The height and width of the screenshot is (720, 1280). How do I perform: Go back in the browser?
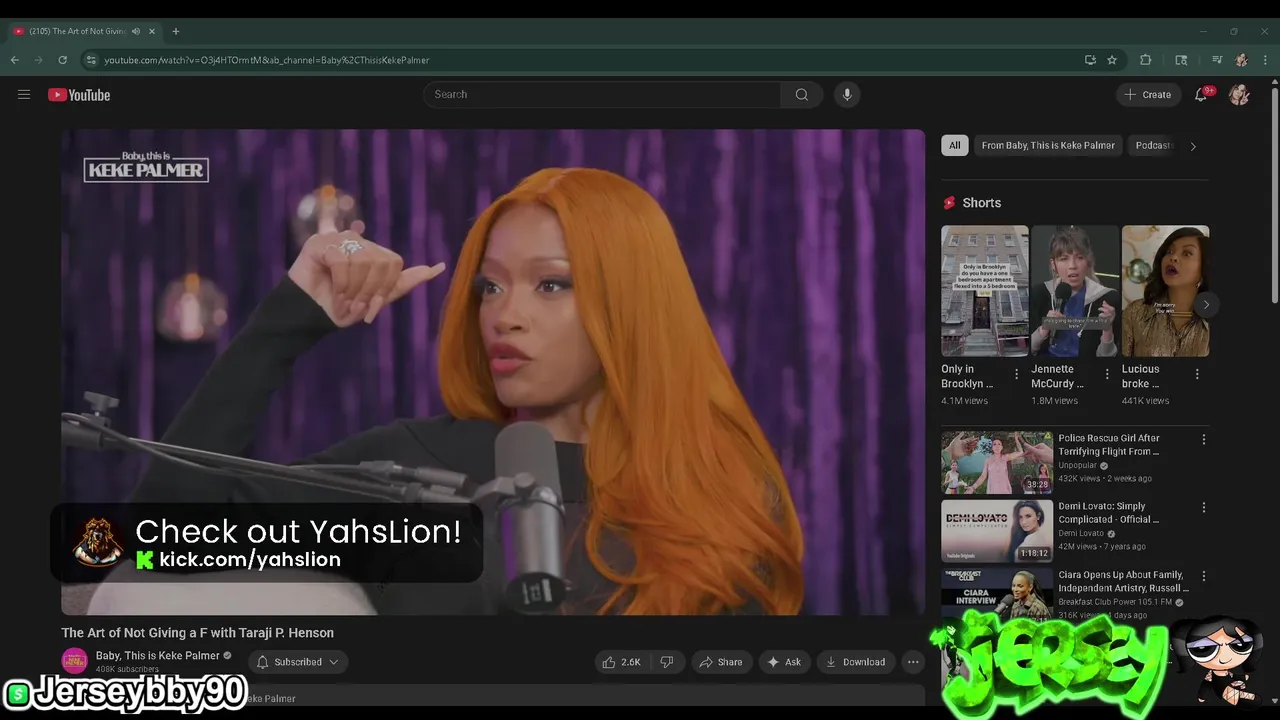[x=15, y=60]
